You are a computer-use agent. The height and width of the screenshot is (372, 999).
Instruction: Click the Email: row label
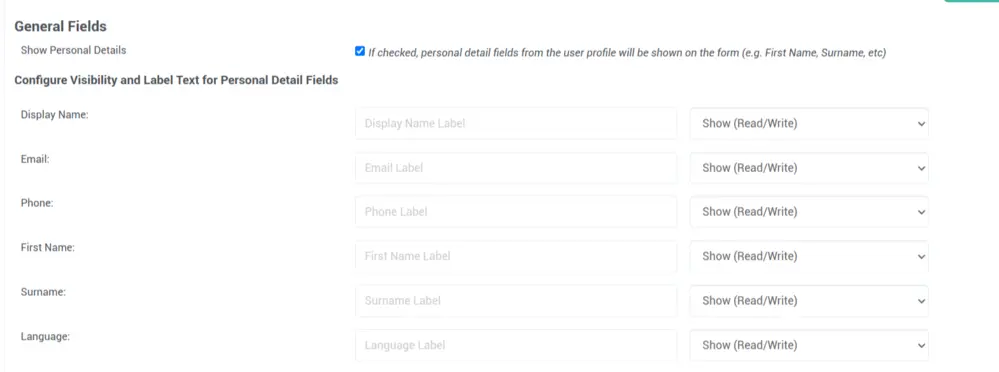click(35, 159)
